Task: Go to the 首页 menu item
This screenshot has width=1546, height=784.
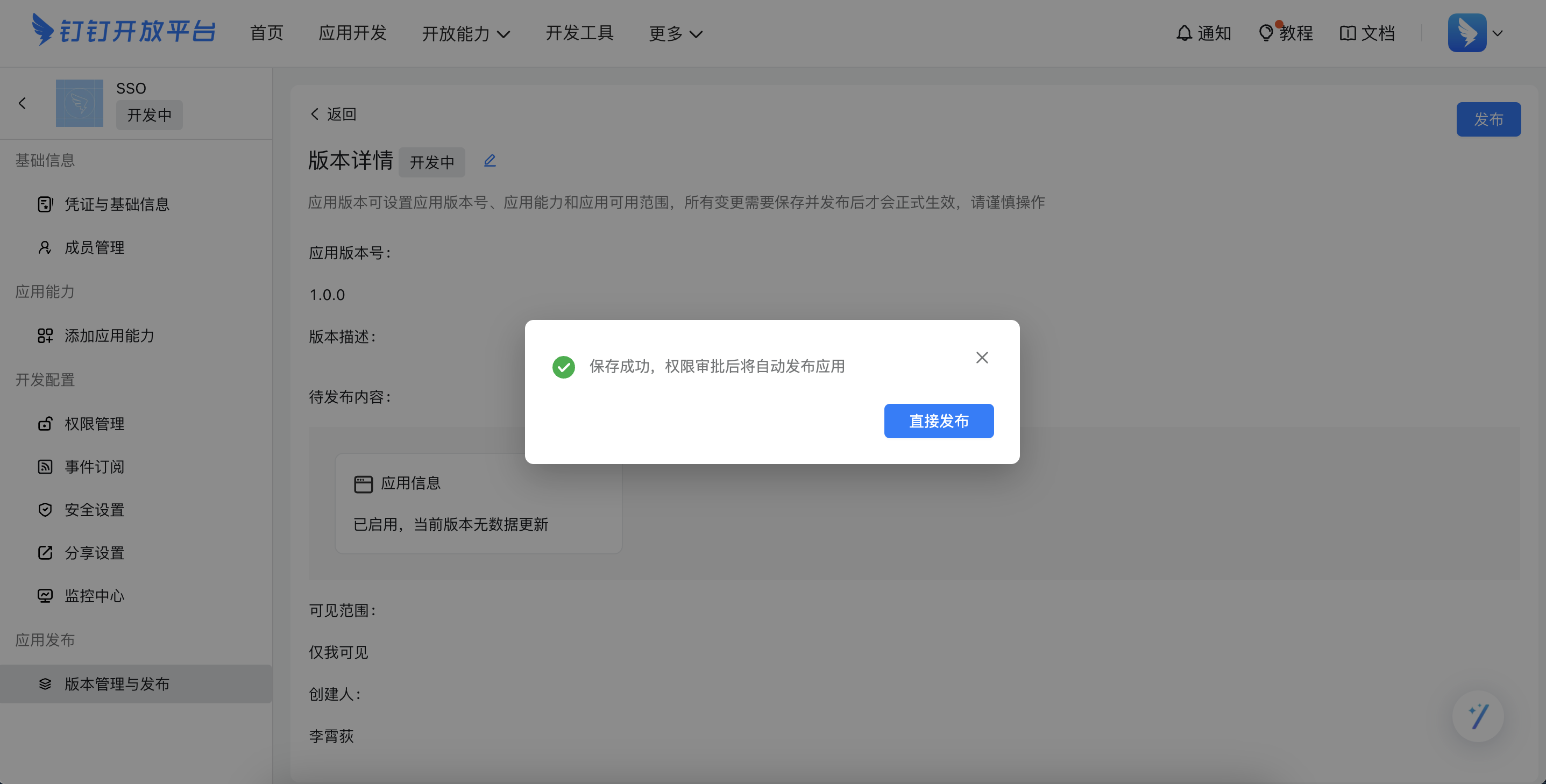Action: (x=266, y=33)
